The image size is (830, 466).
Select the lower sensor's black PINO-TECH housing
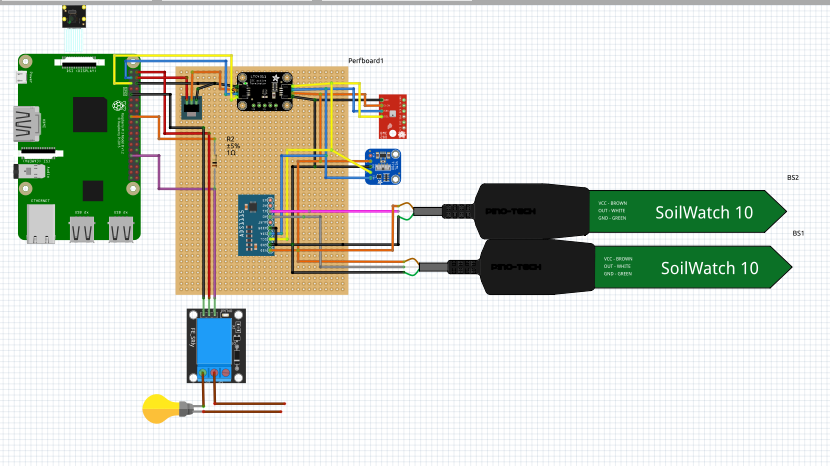[537, 267]
